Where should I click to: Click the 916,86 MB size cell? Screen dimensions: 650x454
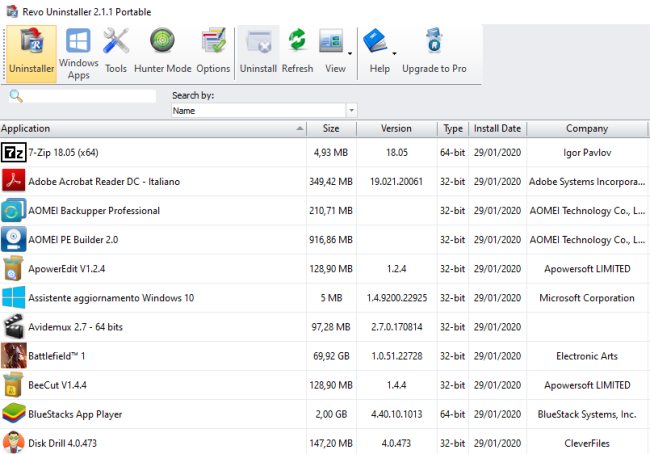(x=331, y=240)
